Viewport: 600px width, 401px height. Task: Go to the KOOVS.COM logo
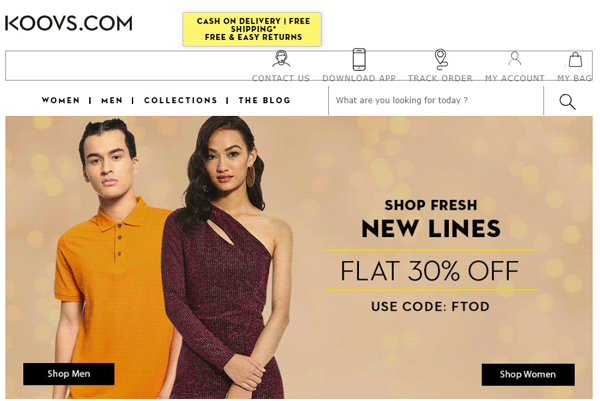(x=69, y=23)
